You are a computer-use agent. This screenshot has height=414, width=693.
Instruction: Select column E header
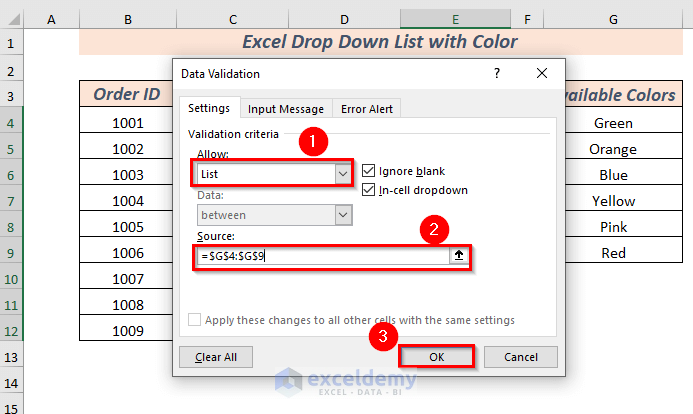click(456, 19)
